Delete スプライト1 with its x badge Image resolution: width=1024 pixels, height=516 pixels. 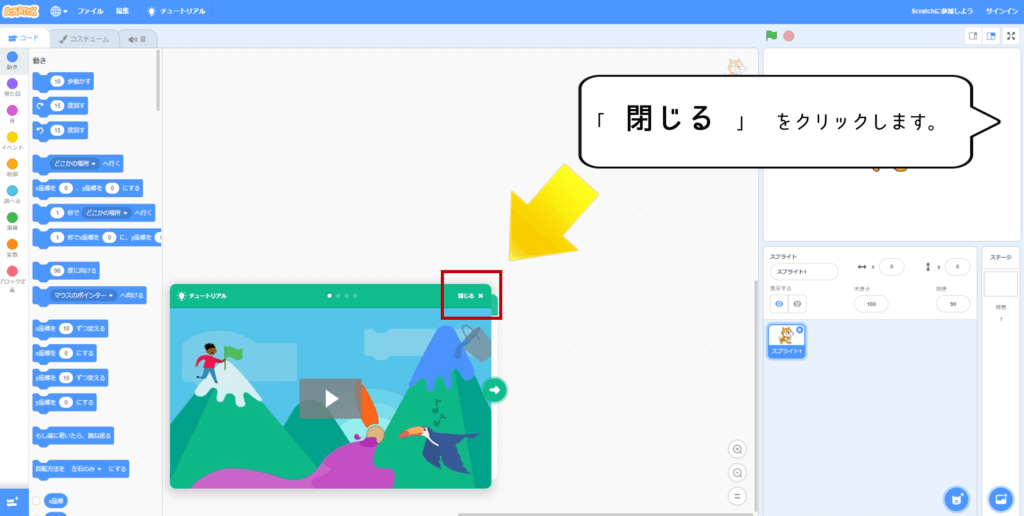pyautogui.click(x=800, y=330)
